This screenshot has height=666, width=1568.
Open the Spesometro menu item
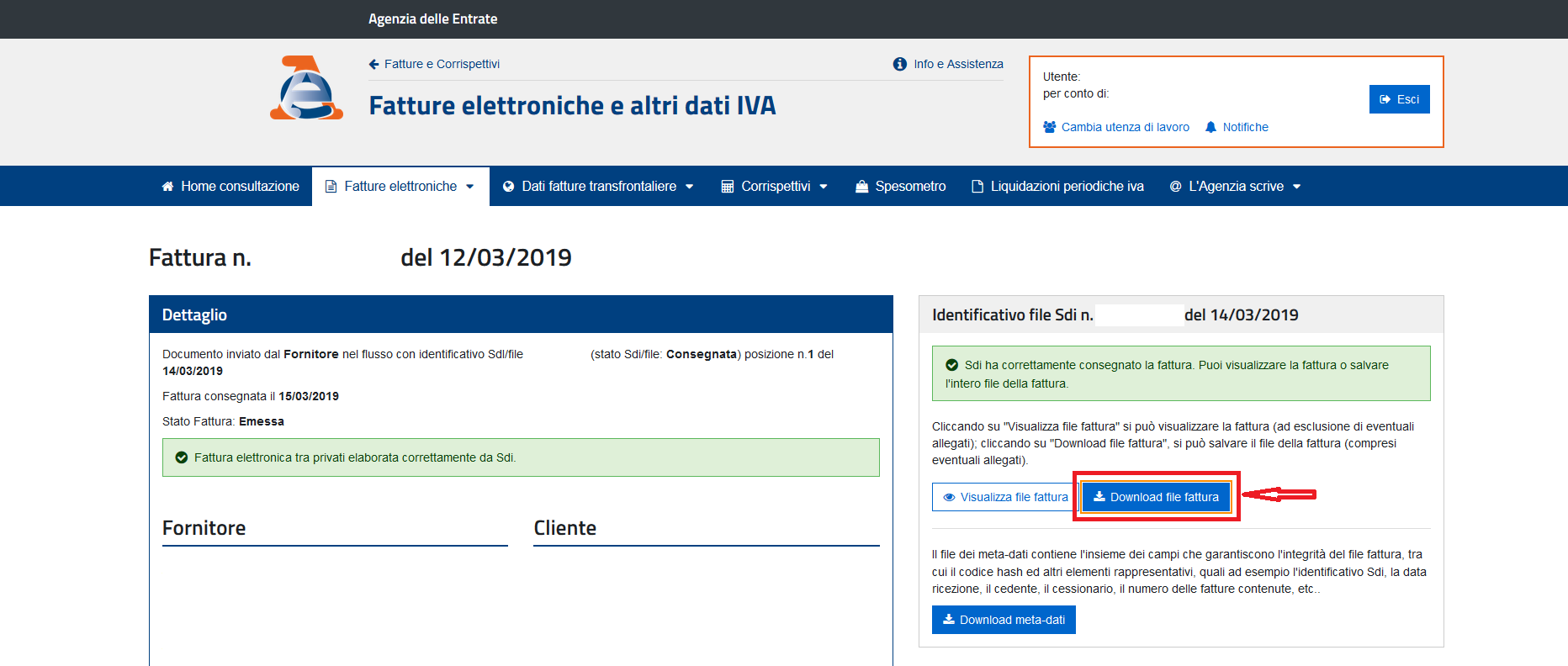click(x=901, y=186)
